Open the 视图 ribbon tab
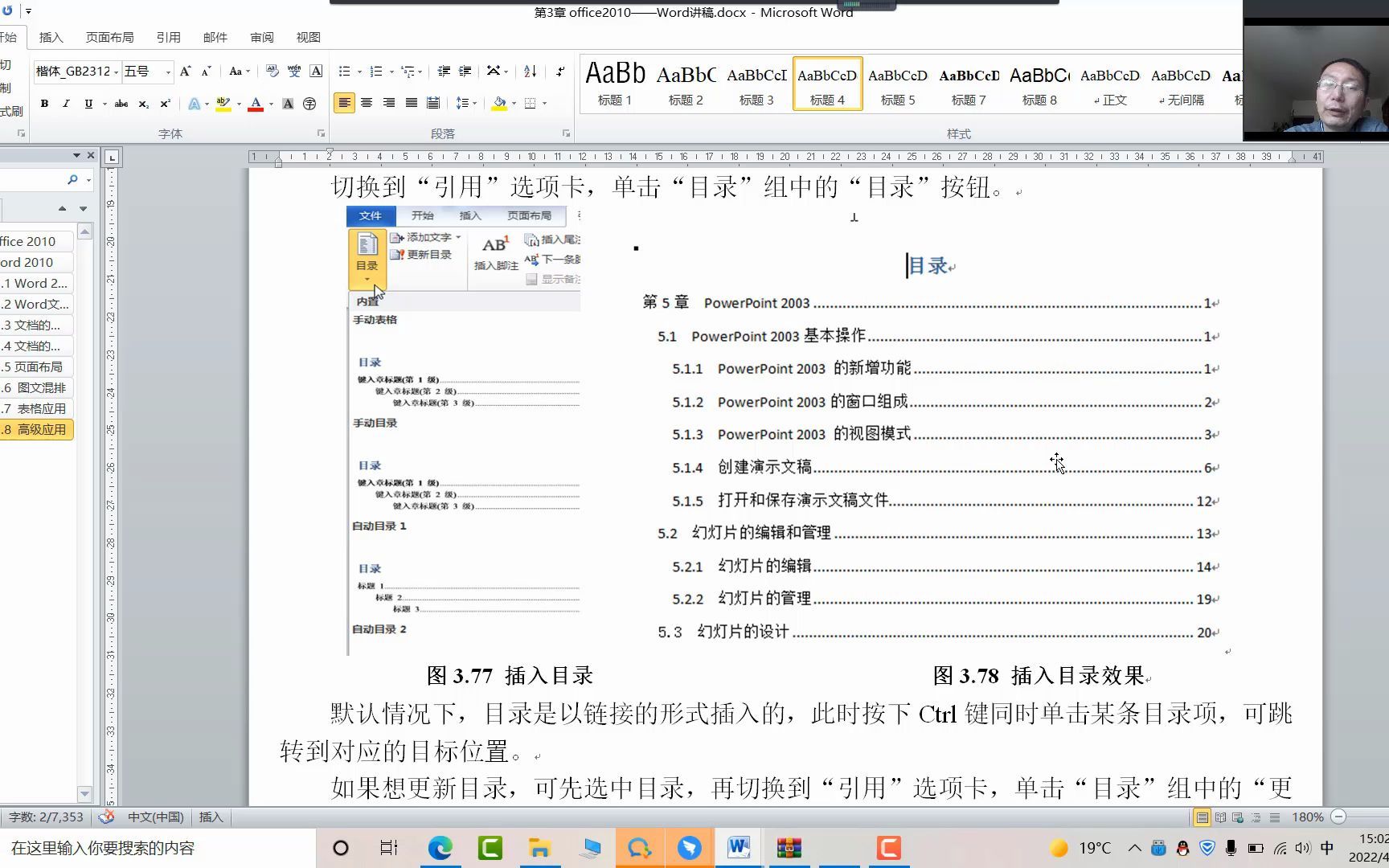Screen dimensions: 1389x868 coord(308,38)
